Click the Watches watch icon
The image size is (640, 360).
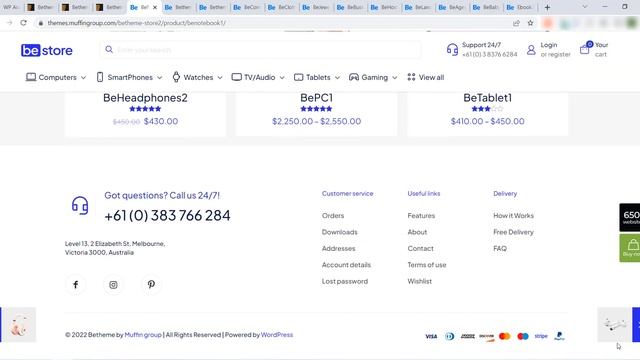tap(176, 77)
